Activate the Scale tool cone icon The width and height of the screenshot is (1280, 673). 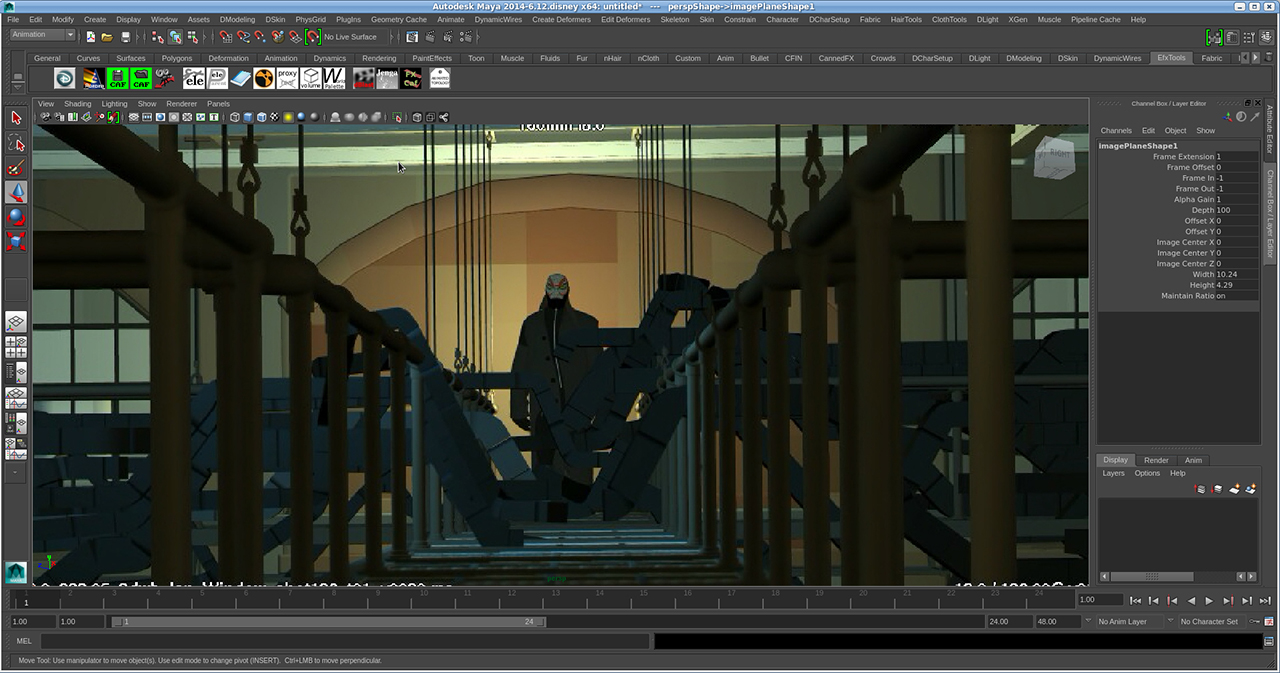click(16, 192)
